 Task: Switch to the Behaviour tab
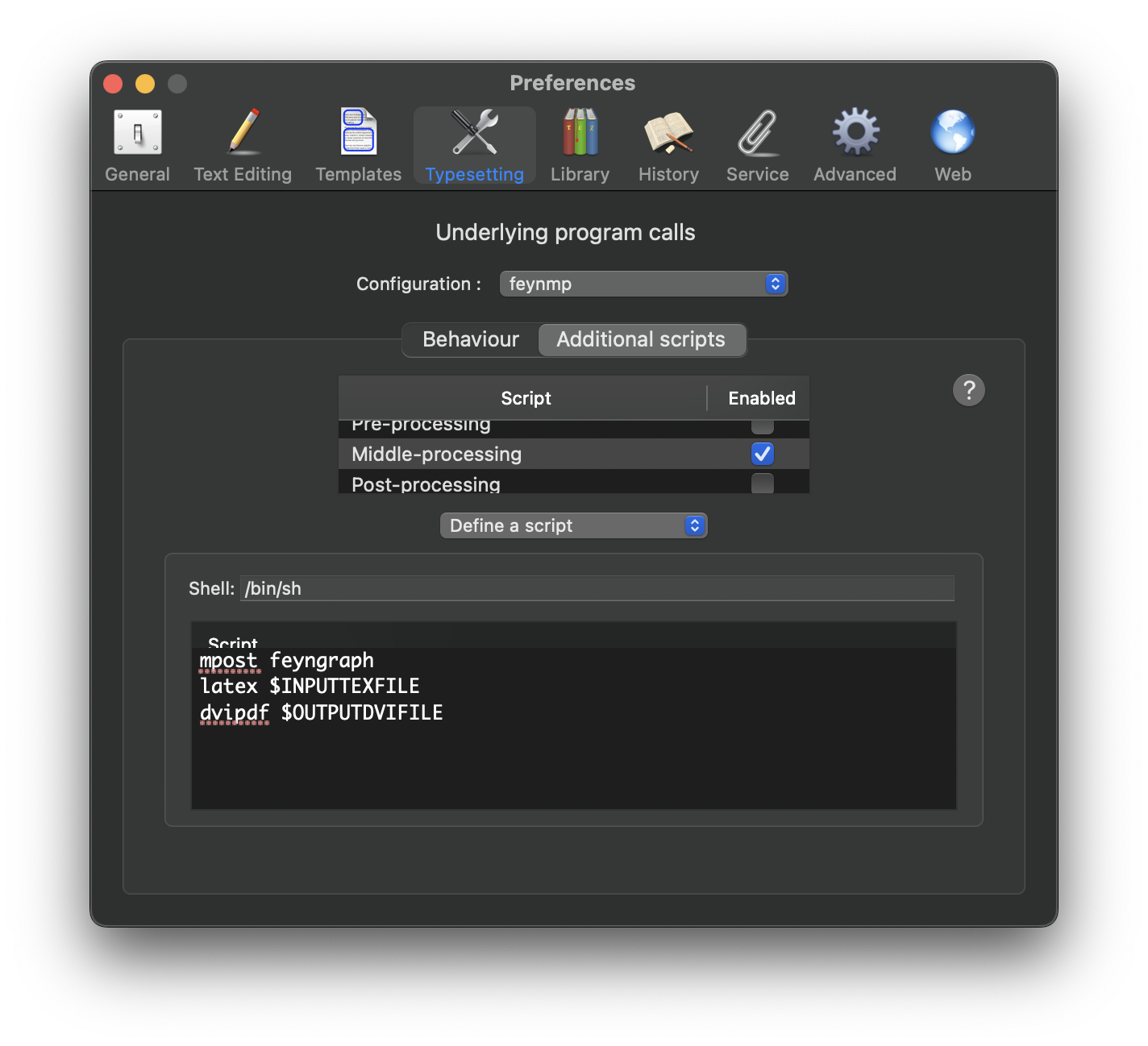[470, 339]
